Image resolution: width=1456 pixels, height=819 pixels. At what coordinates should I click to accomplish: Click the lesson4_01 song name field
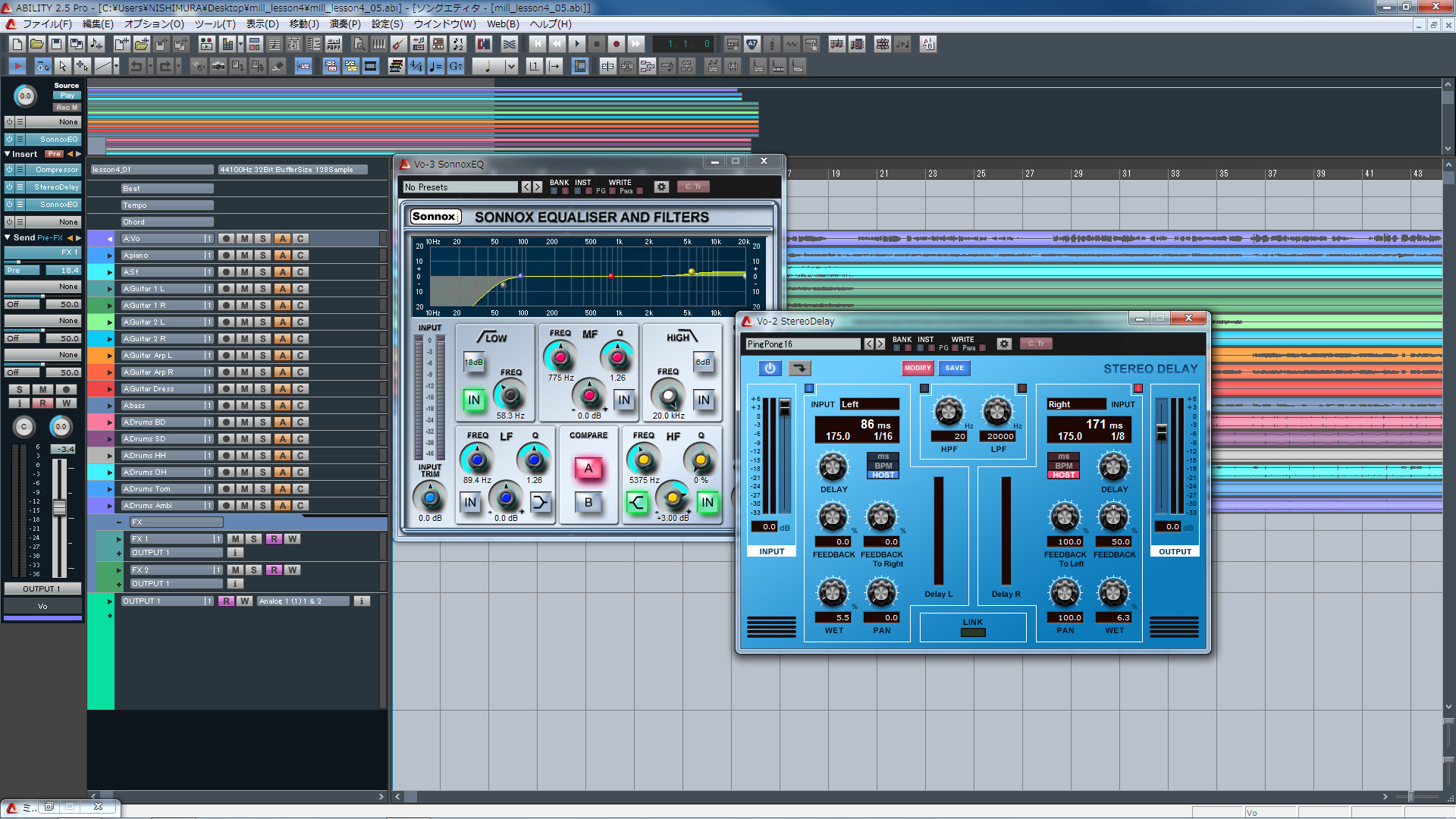(152, 170)
